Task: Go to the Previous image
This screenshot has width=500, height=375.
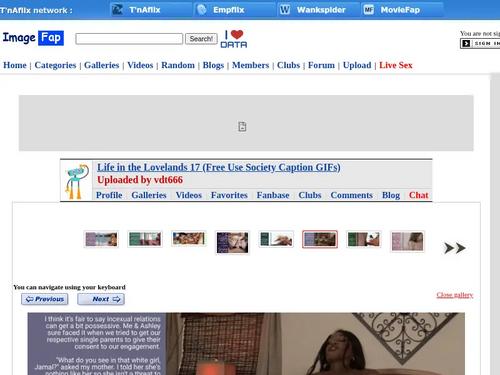Action: coord(45,299)
